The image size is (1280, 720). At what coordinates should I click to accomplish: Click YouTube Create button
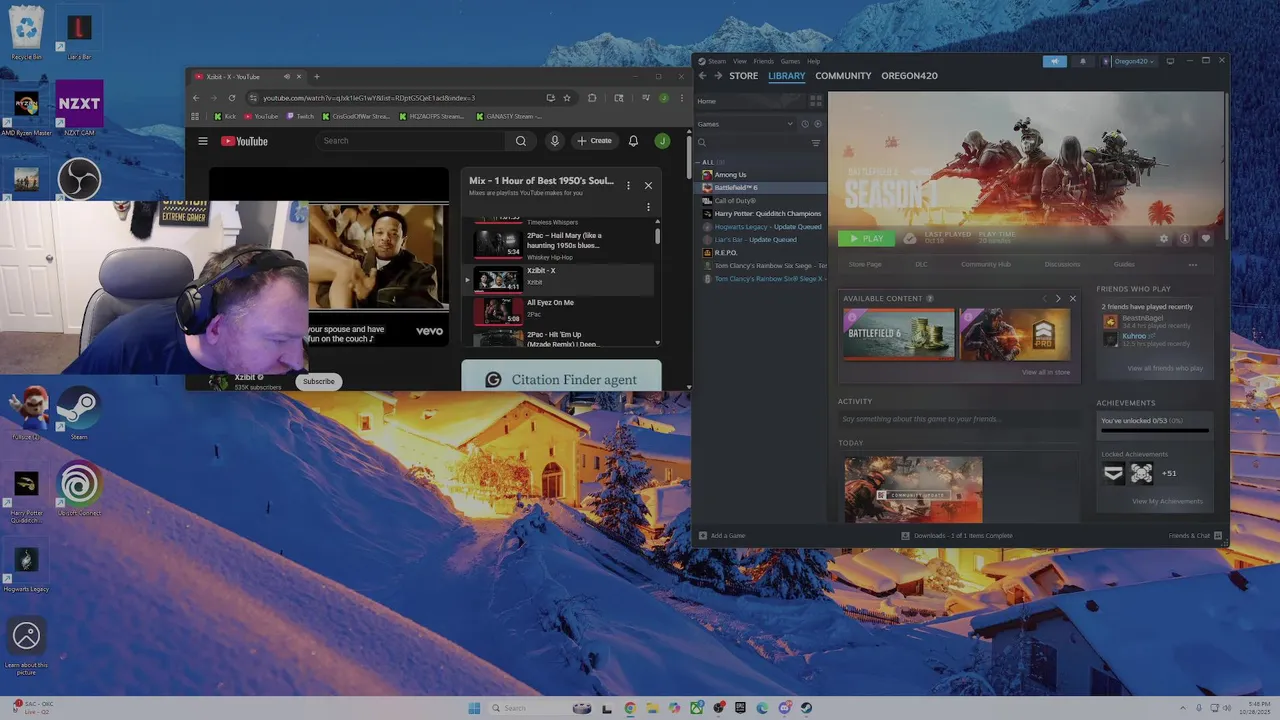(x=594, y=141)
